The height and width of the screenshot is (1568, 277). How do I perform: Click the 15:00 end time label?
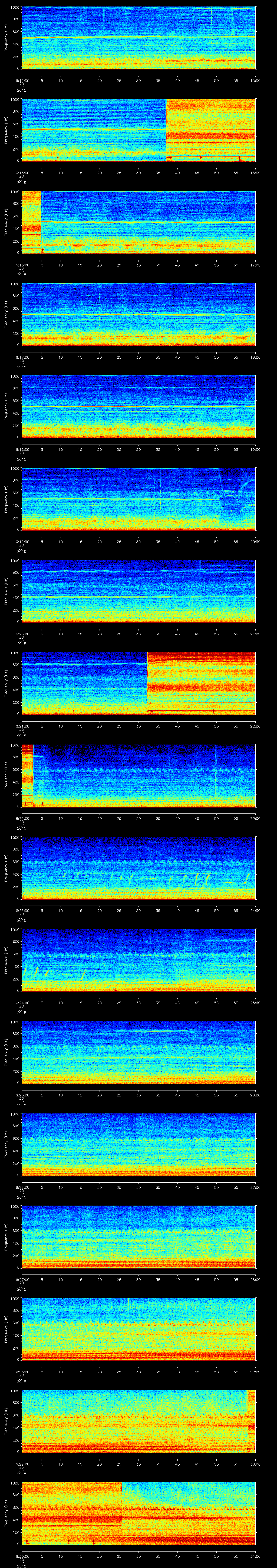(x=256, y=80)
